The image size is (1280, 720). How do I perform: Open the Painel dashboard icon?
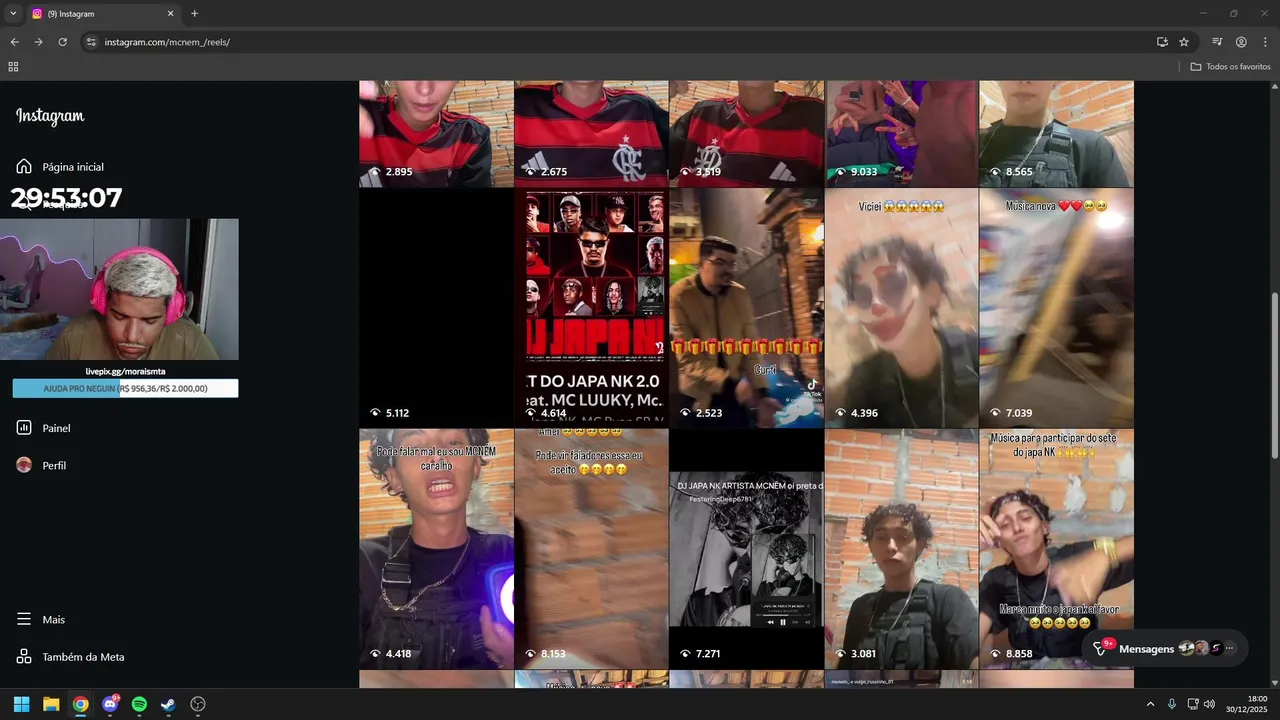24,428
